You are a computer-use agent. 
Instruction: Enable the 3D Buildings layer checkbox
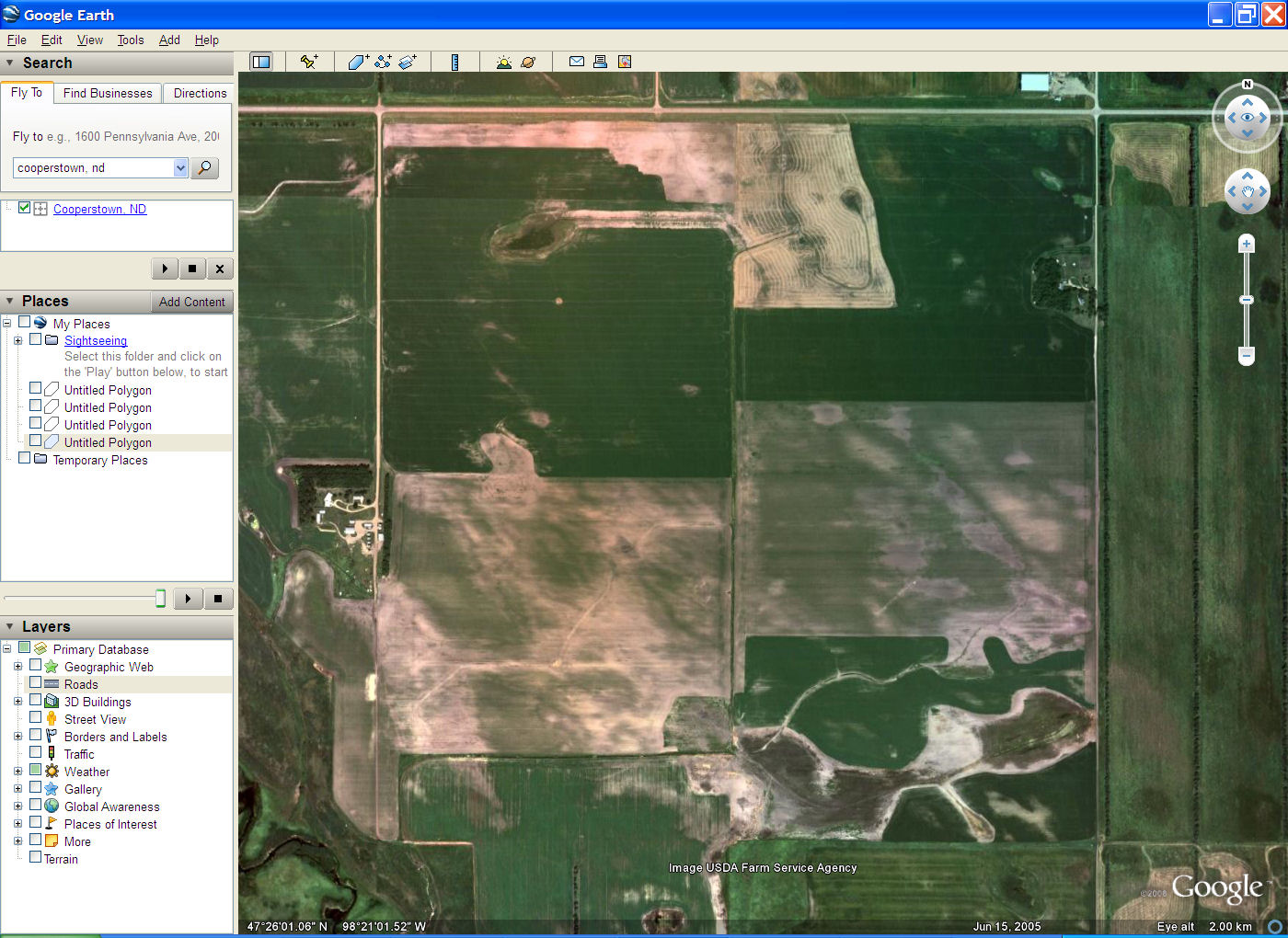click(36, 700)
